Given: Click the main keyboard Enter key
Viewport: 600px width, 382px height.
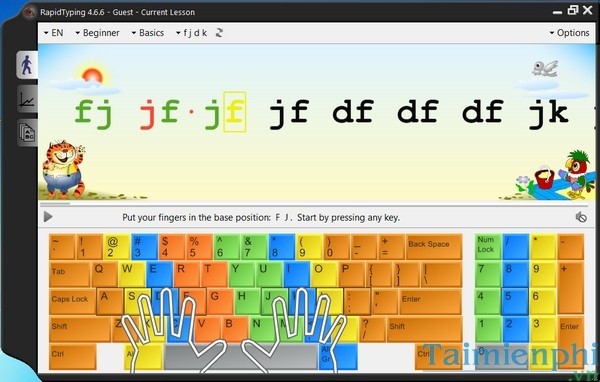Looking at the screenshot, I should point(430,302).
